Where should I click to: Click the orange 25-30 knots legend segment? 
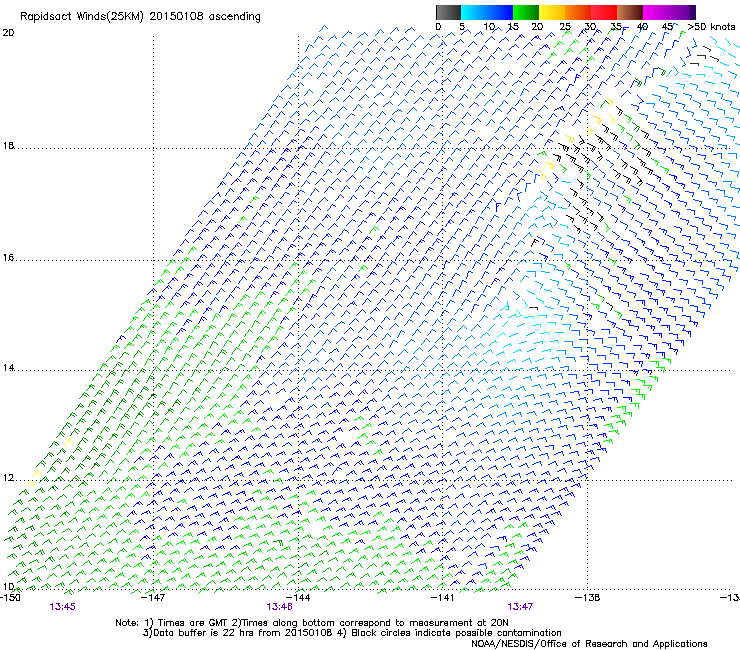coord(578,12)
